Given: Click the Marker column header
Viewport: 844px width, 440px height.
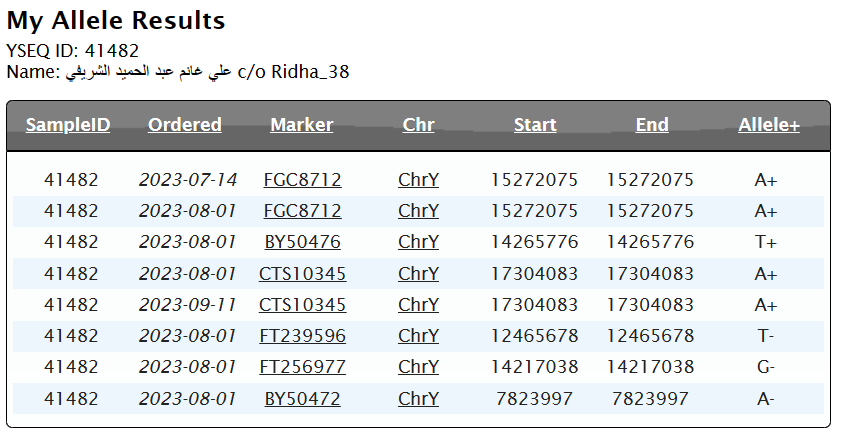Looking at the screenshot, I should coord(302,125).
